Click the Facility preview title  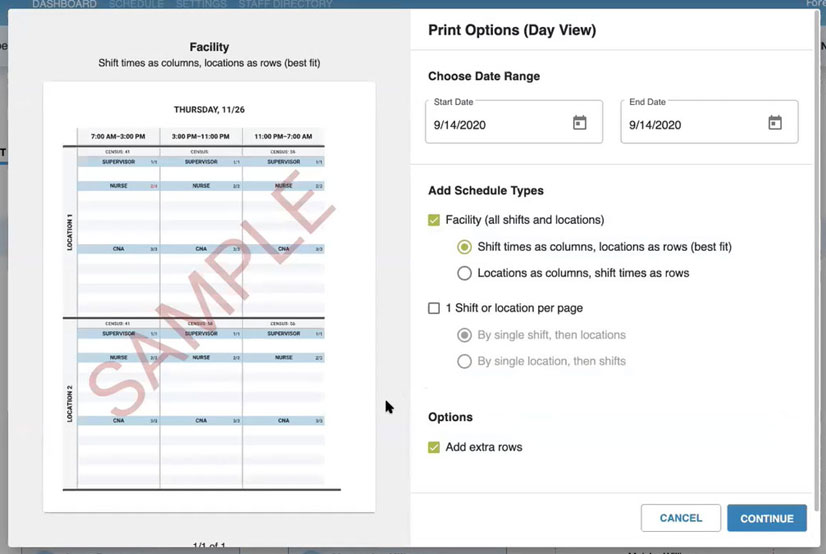209,47
